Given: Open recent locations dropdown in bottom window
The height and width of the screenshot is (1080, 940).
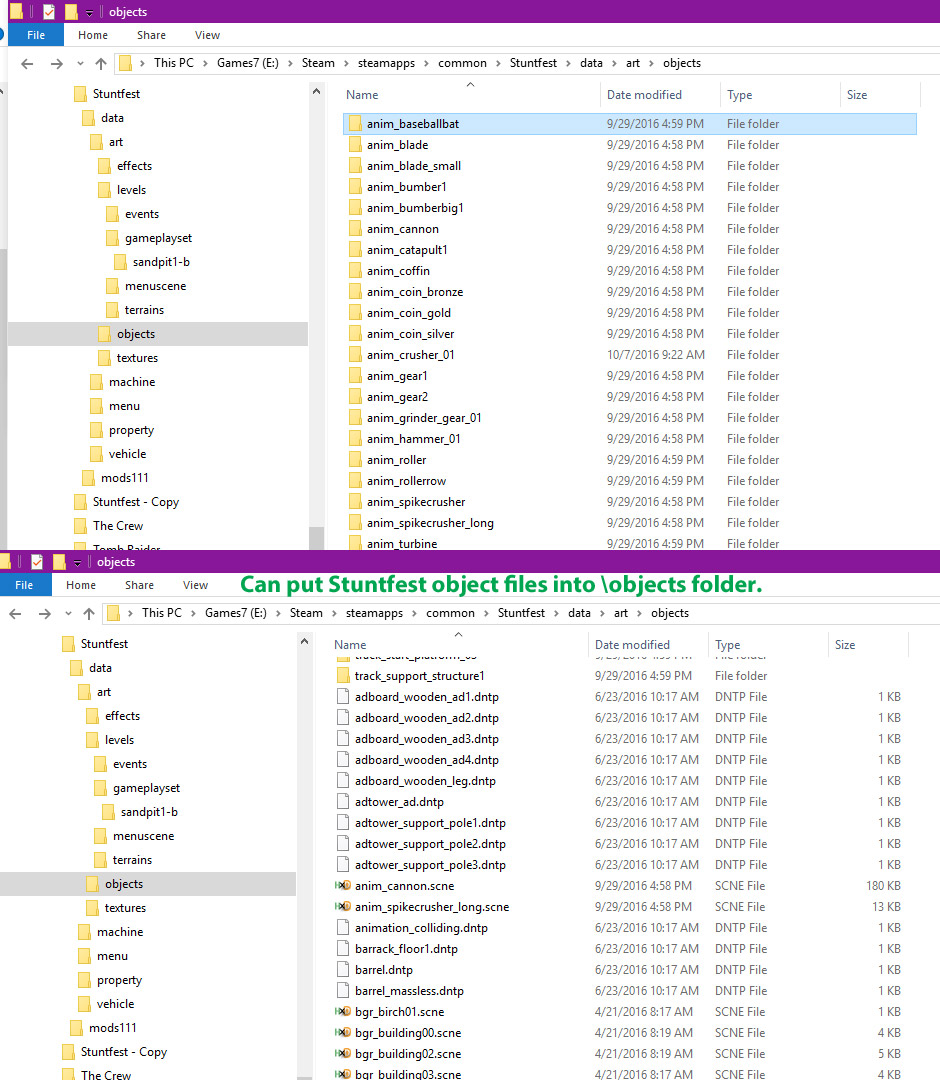Looking at the screenshot, I should tap(68, 613).
